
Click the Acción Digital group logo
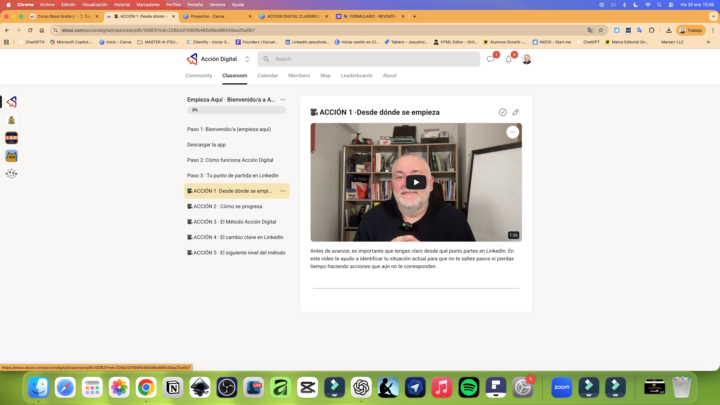[192, 59]
